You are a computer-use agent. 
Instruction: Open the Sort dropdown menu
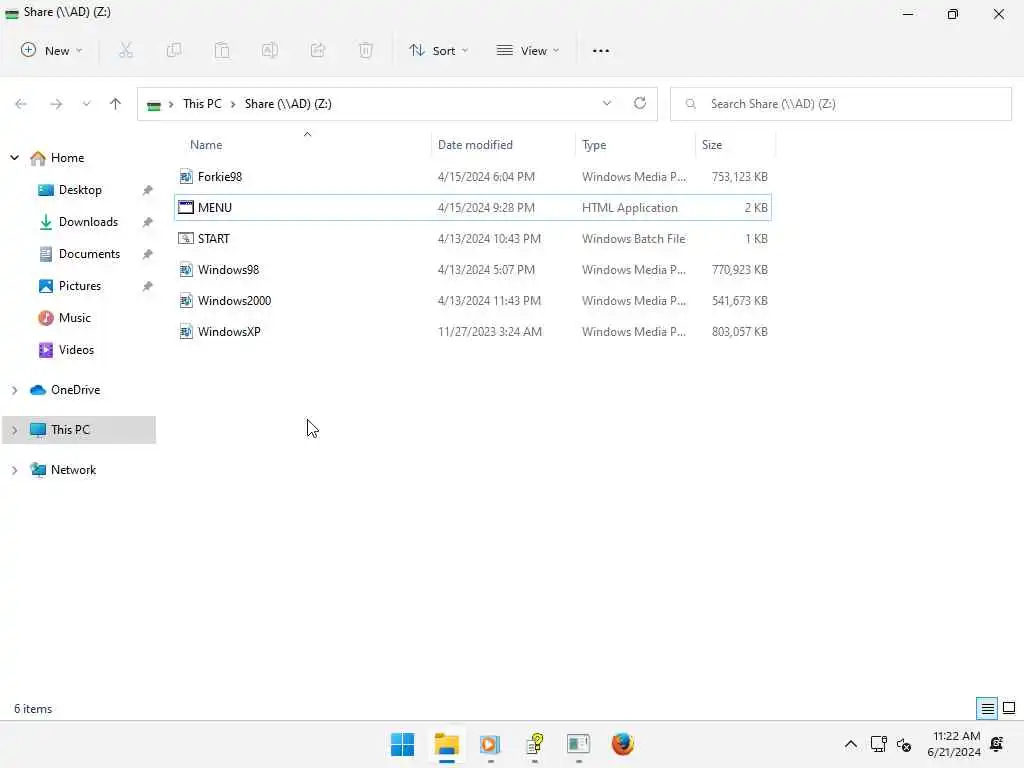click(438, 50)
